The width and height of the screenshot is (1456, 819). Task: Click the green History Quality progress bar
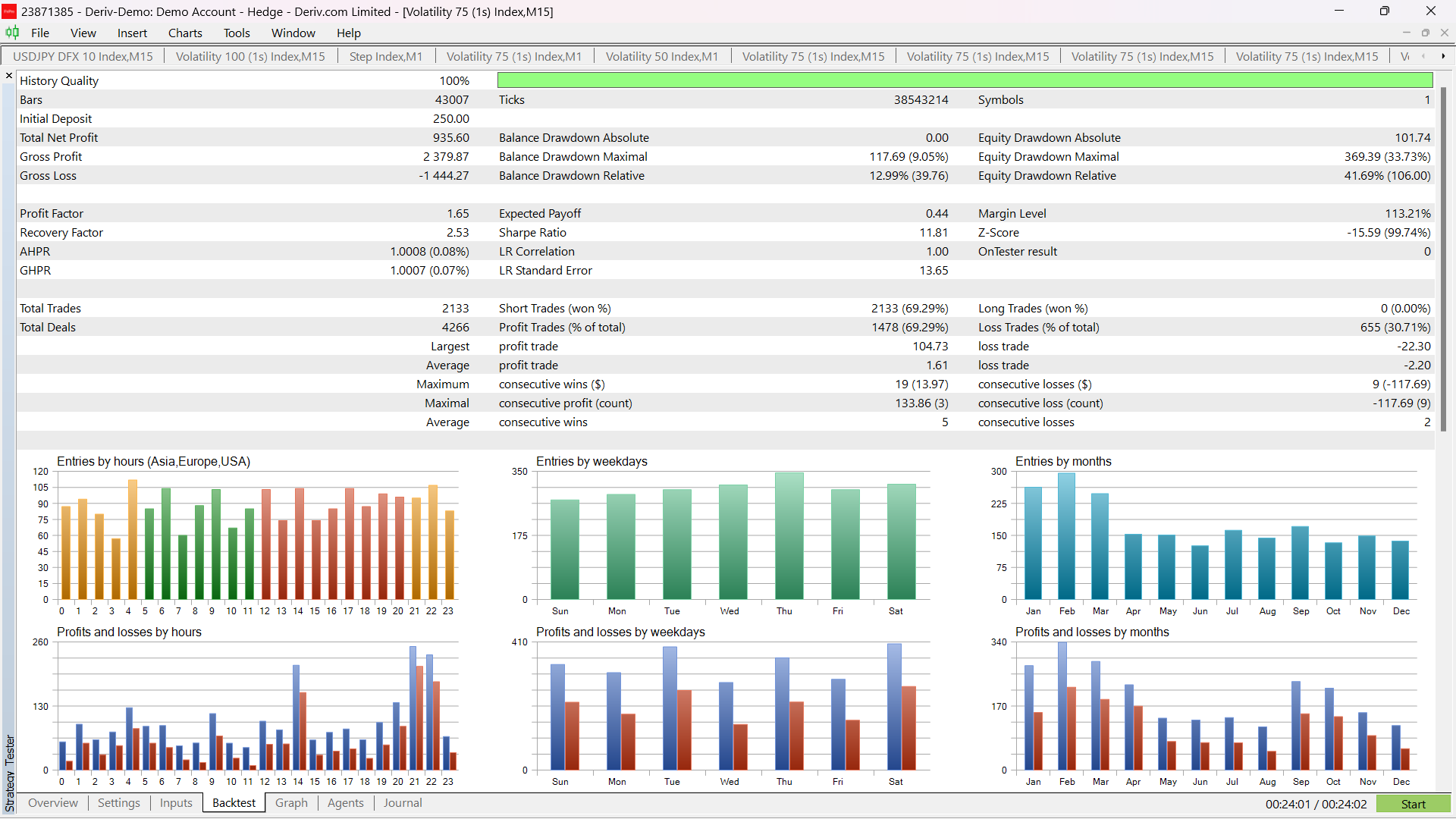tap(965, 80)
